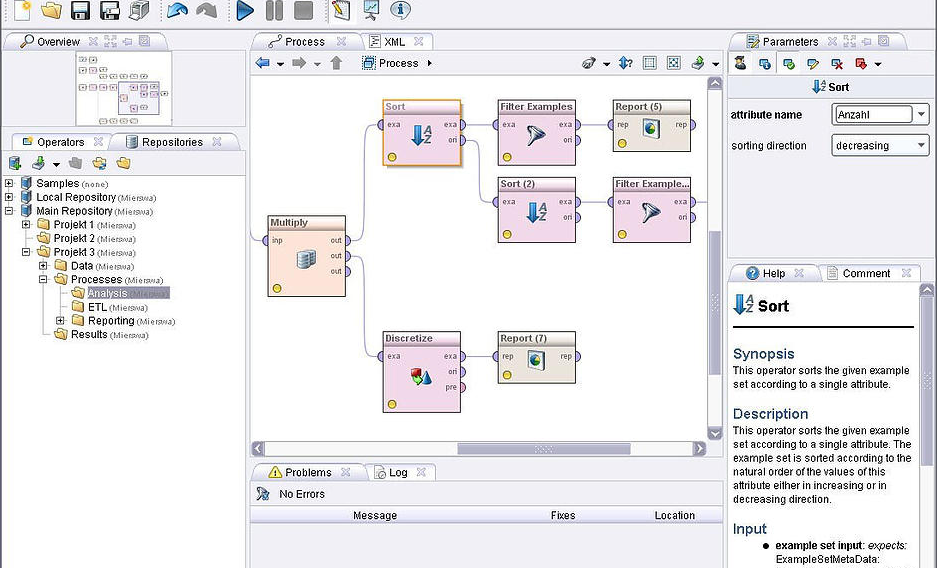Click the Process breadcrumb label
The height and width of the screenshot is (568, 937).
click(398, 63)
